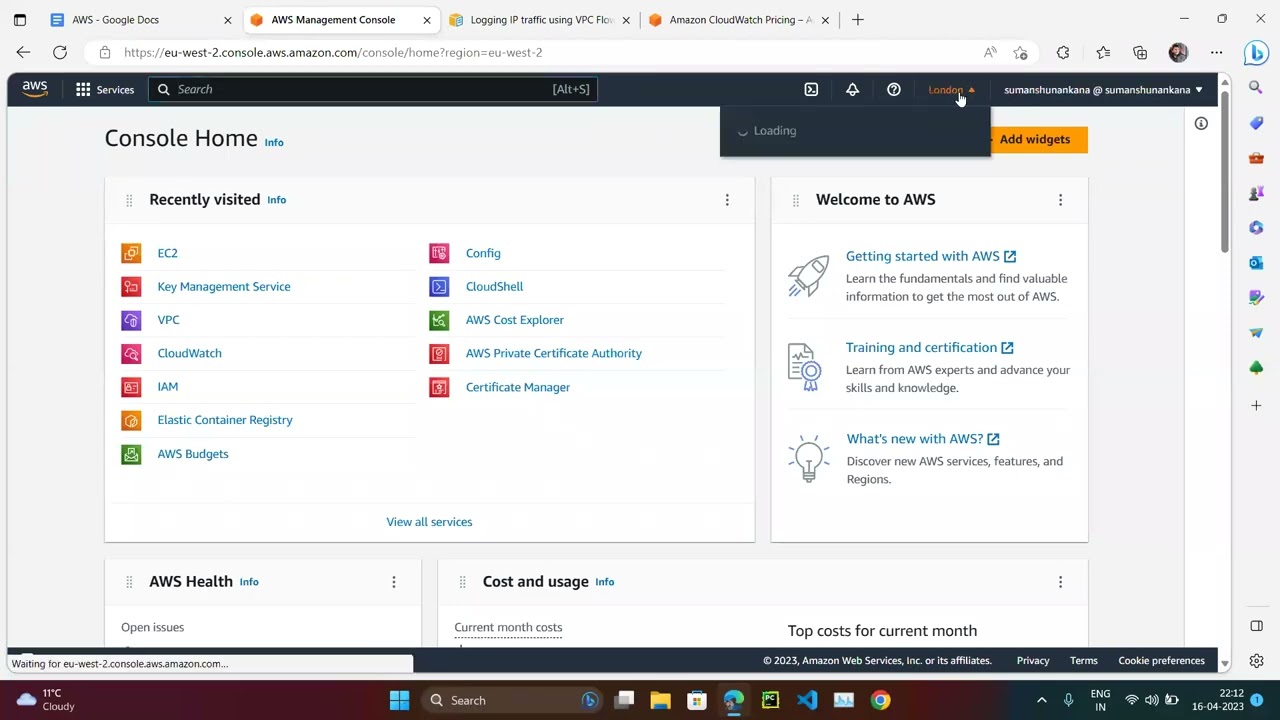Open the AWS Budgets icon
This screenshot has width=1280, height=720.
click(x=131, y=454)
